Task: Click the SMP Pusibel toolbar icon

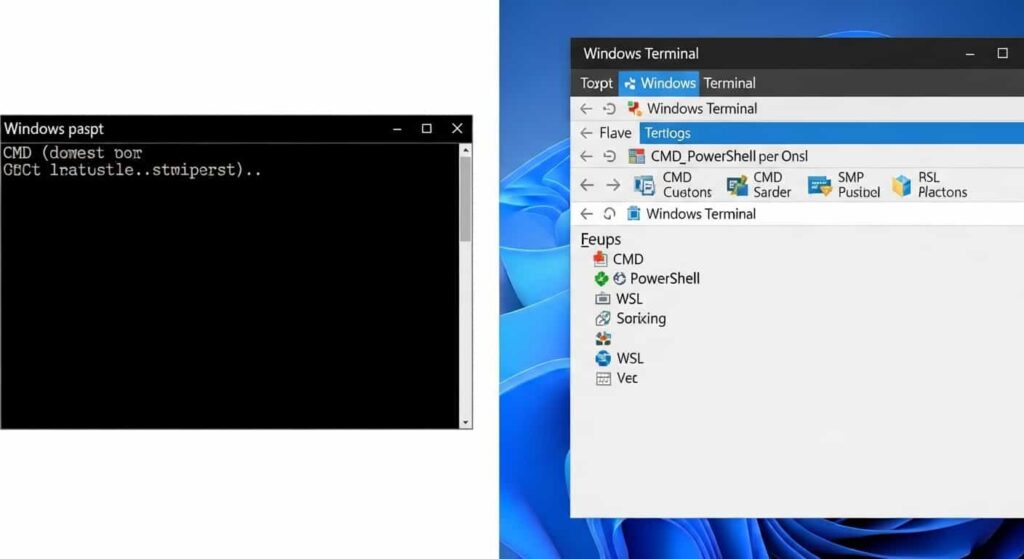Action: tap(819, 185)
